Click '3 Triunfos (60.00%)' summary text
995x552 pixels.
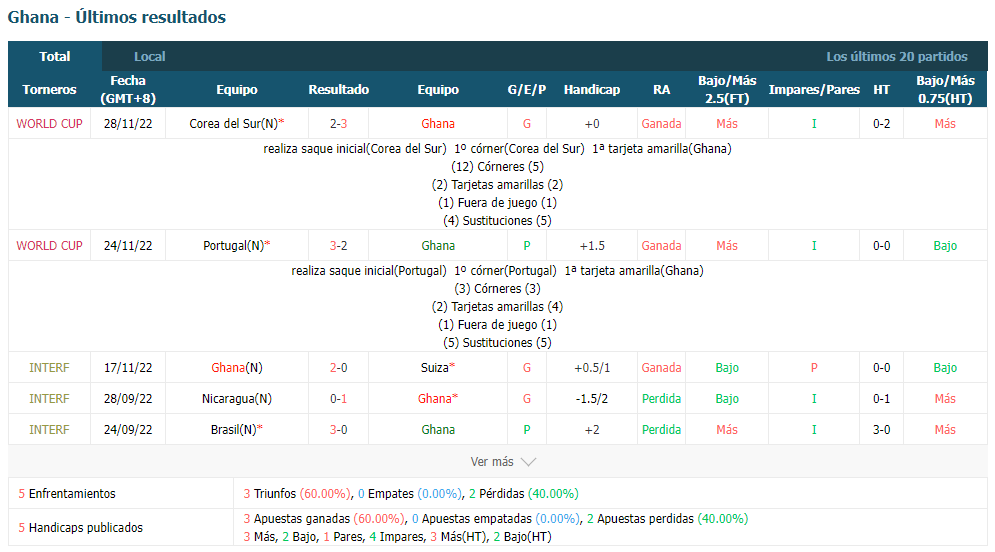(x=297, y=494)
